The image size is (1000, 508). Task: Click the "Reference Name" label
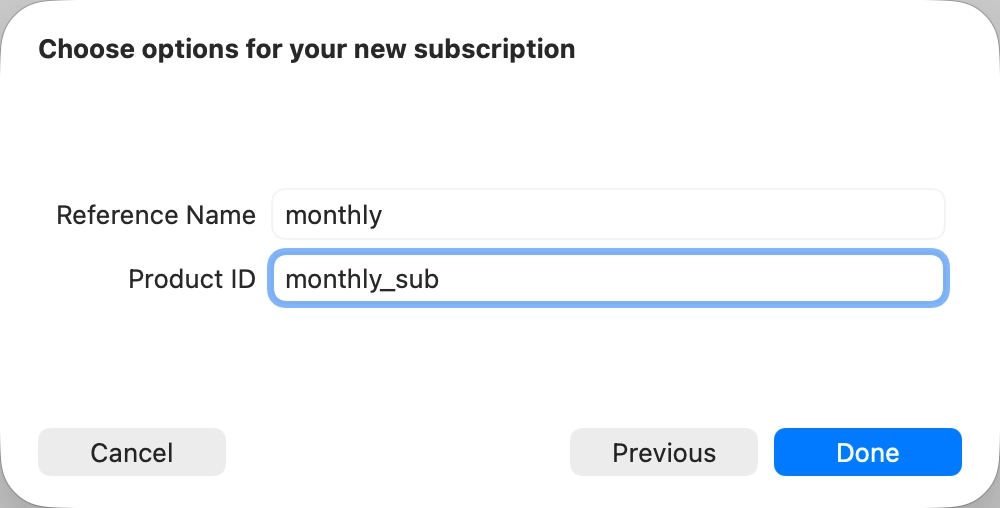156,215
